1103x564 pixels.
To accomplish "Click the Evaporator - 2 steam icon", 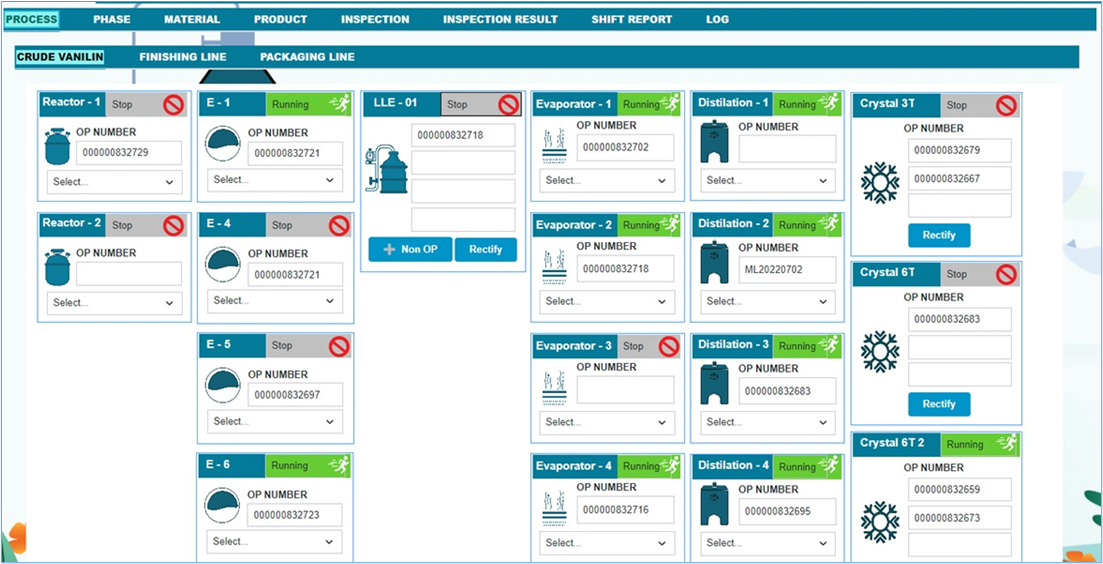I will pos(555,267).
